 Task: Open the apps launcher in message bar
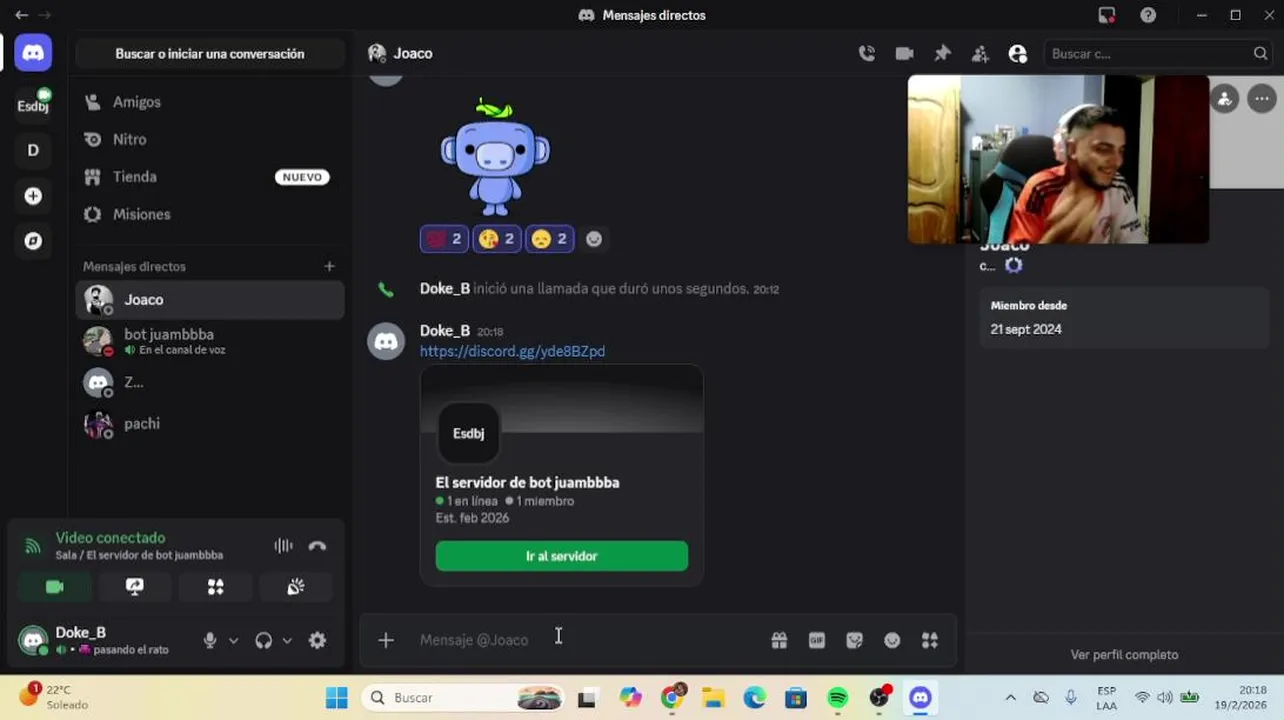930,640
